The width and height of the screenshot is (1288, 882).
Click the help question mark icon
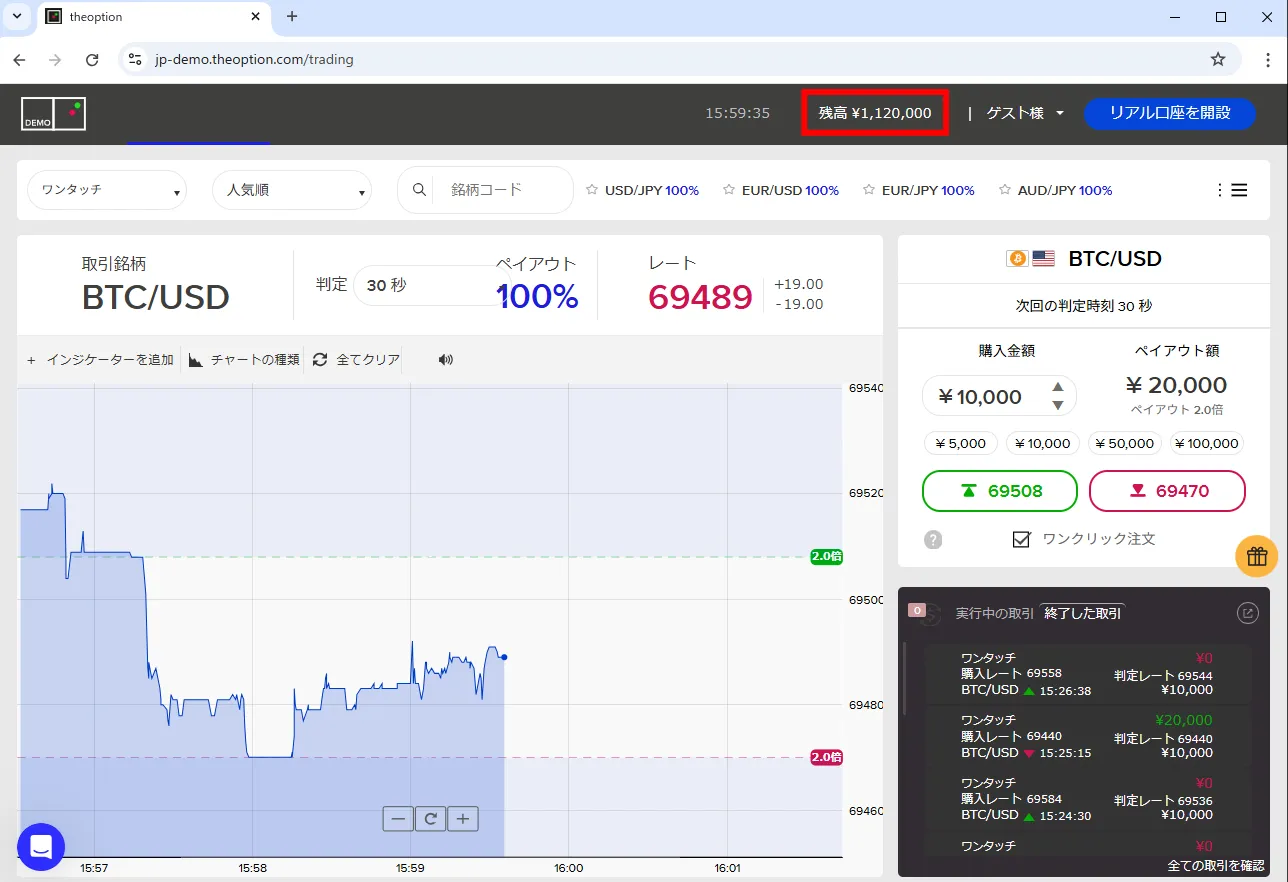click(933, 540)
